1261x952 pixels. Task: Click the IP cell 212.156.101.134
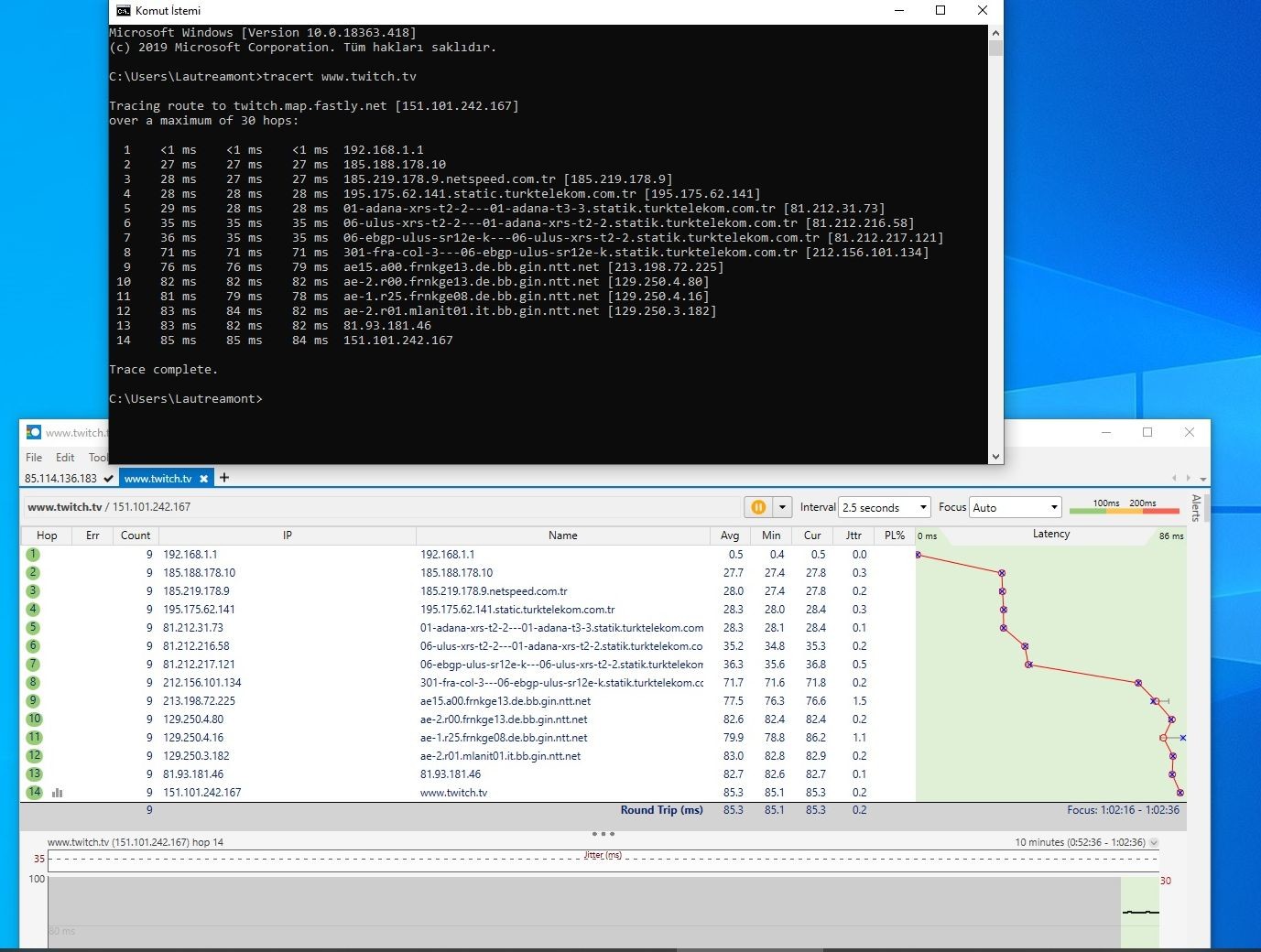[202, 683]
